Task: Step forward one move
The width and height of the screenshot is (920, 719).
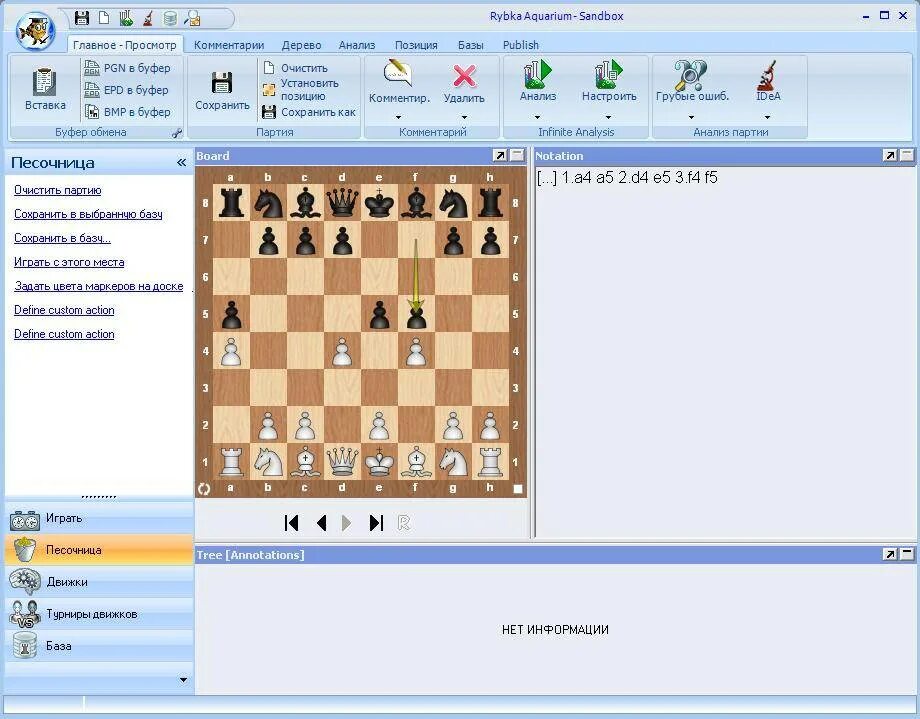Action: (x=346, y=522)
